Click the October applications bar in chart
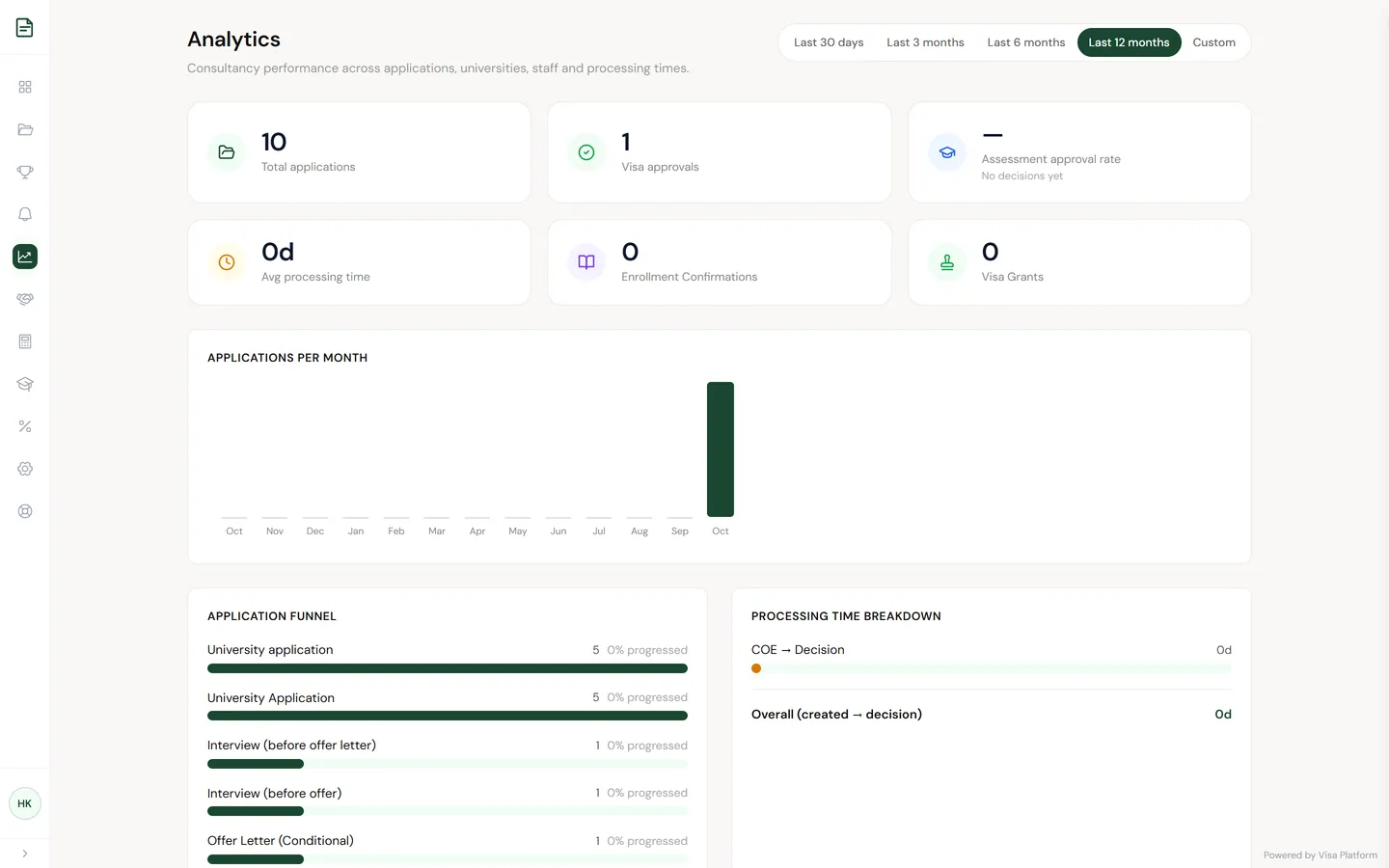The height and width of the screenshot is (868, 1389). [x=721, y=449]
